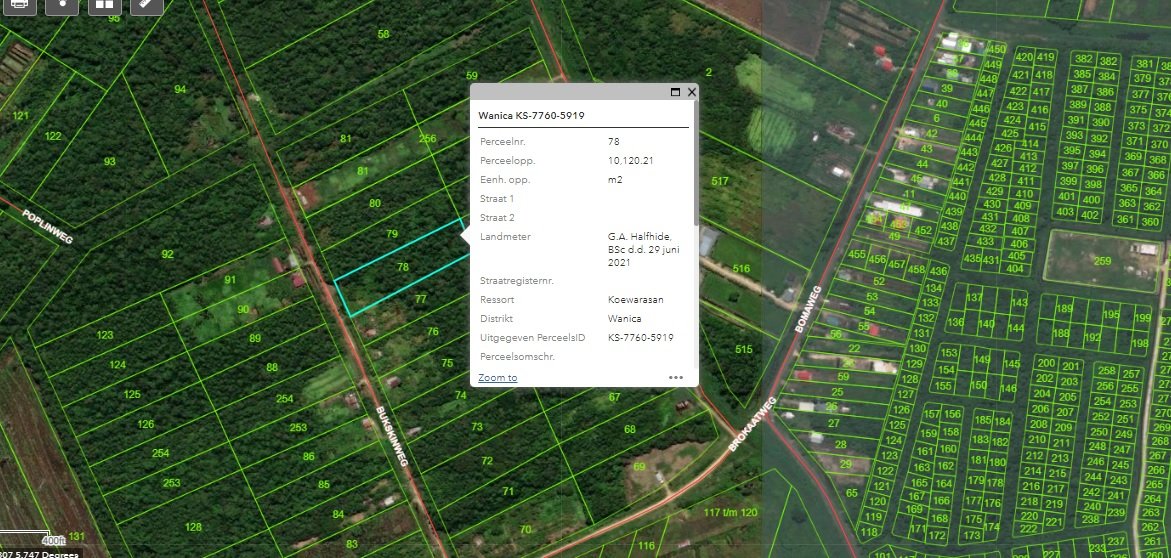This screenshot has width=1171, height=558.
Task: Click parcel 92 below Poplinweg
Action: tap(166, 254)
